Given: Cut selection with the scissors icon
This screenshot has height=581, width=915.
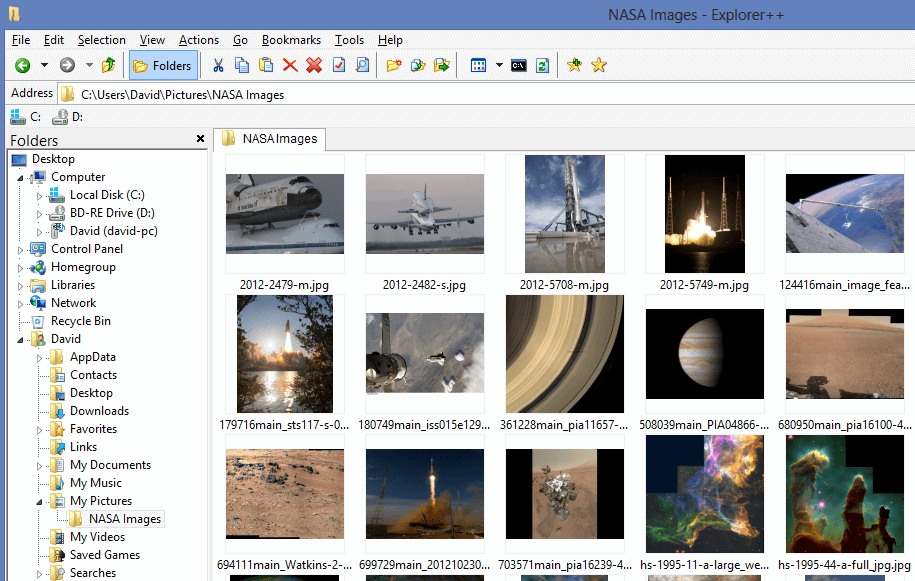Looking at the screenshot, I should coord(218,65).
